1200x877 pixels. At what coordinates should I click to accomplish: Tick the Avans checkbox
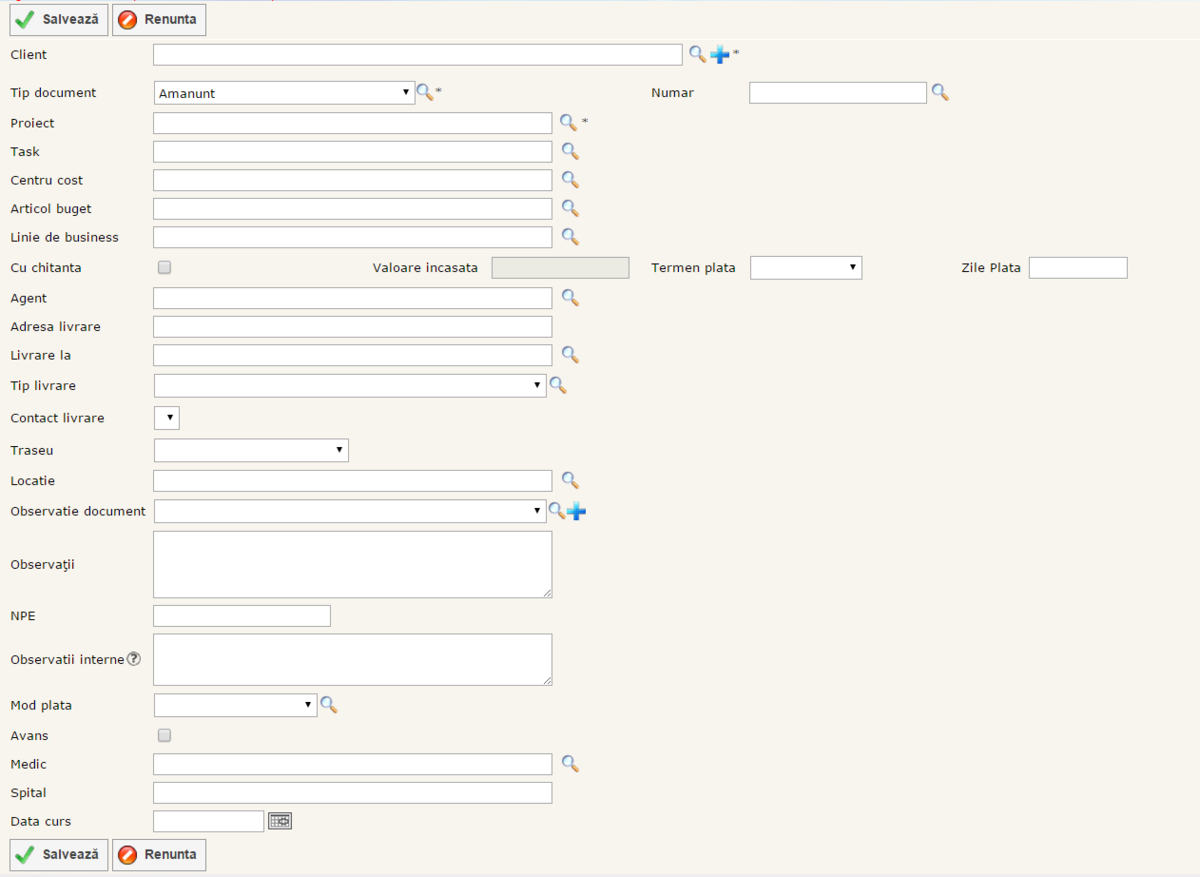click(165, 735)
